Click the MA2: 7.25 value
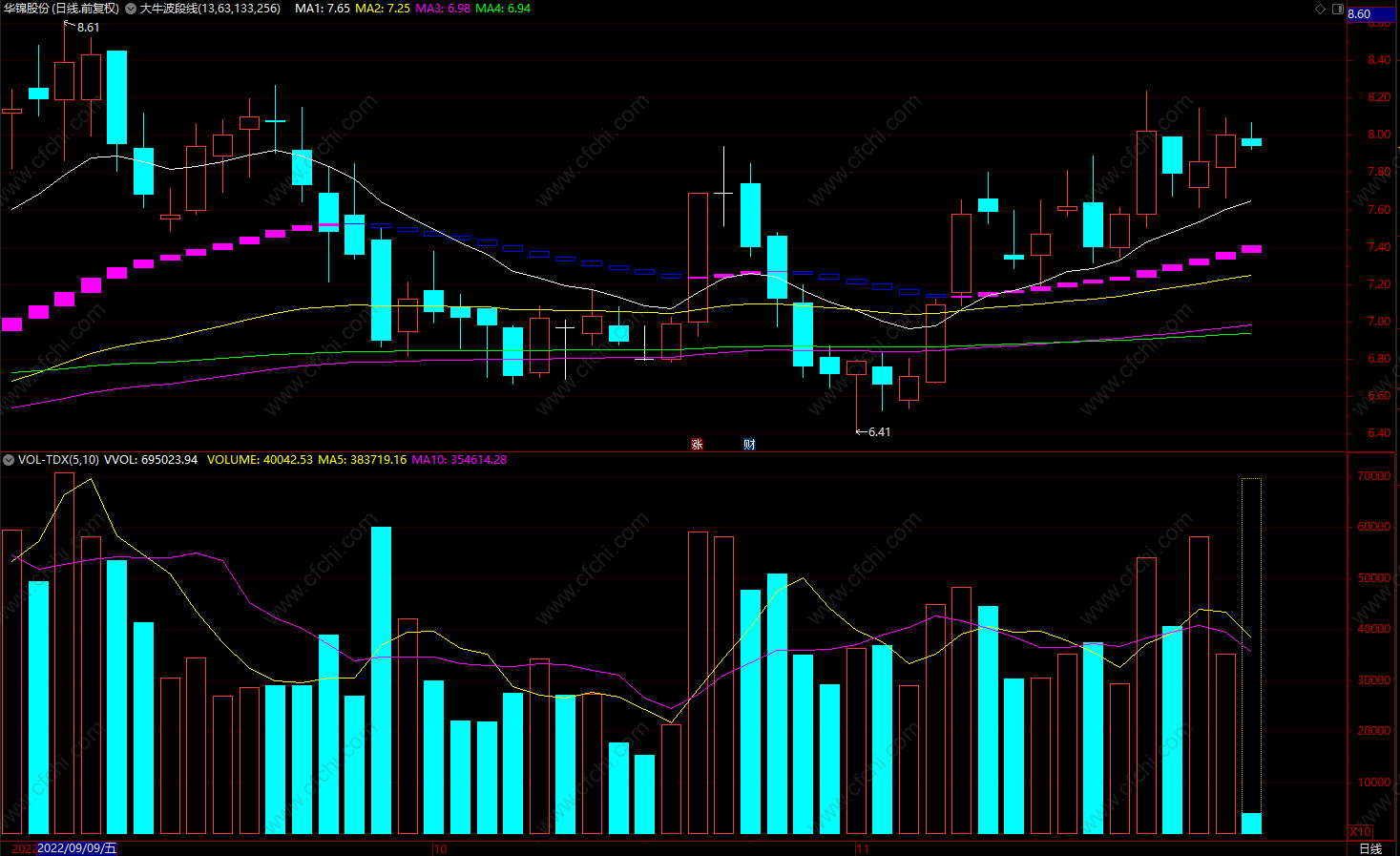Screen dimensions: 1400x856 click(383, 9)
